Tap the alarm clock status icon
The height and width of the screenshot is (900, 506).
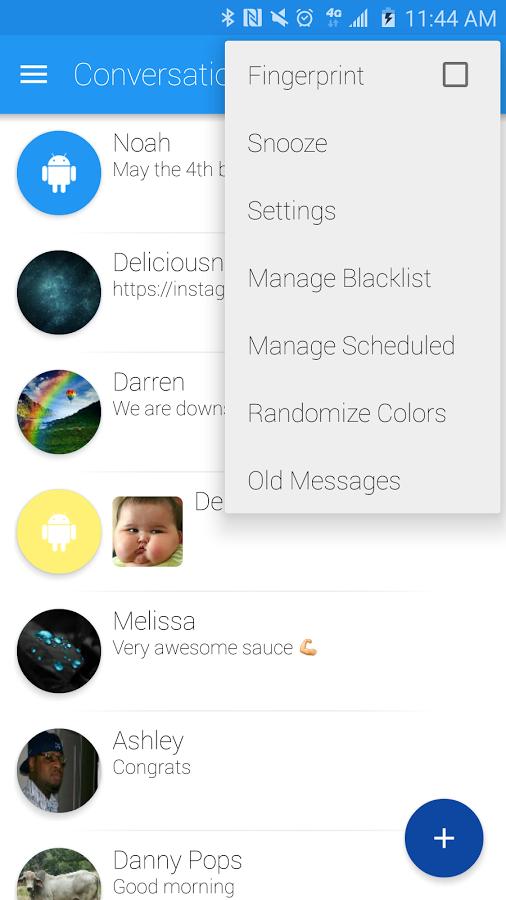pyautogui.click(x=305, y=18)
